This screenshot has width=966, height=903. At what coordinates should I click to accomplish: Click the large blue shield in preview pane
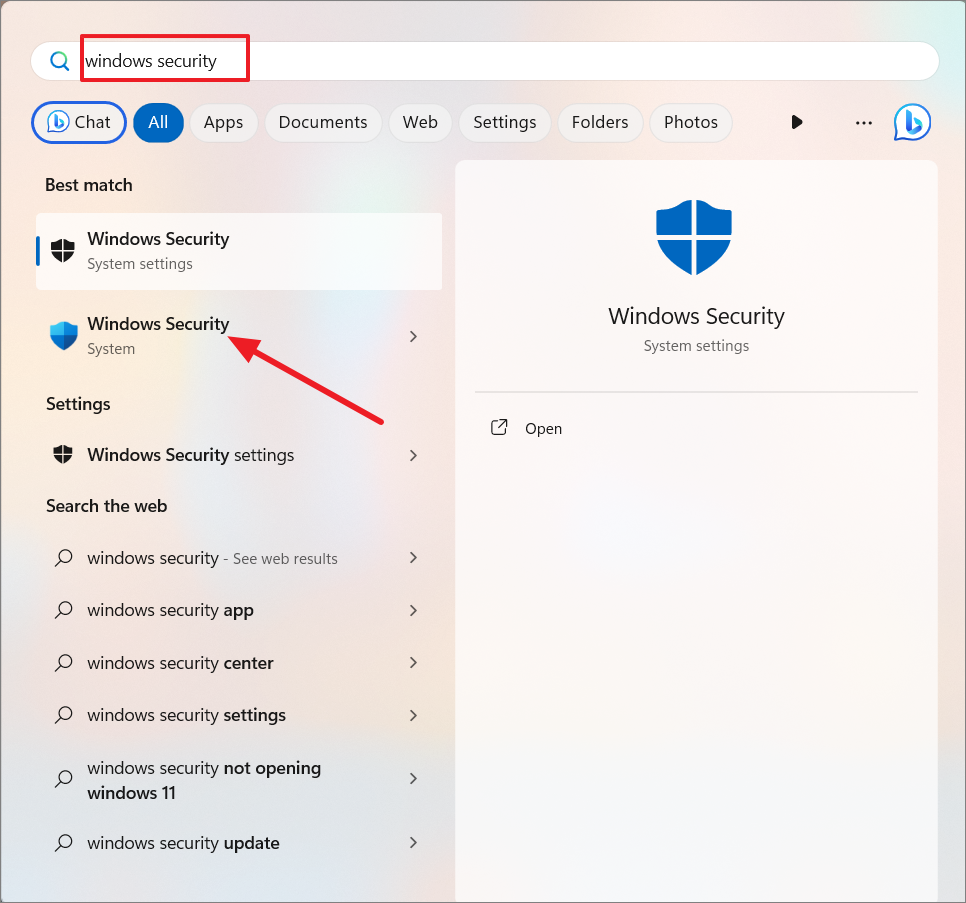[x=694, y=237]
